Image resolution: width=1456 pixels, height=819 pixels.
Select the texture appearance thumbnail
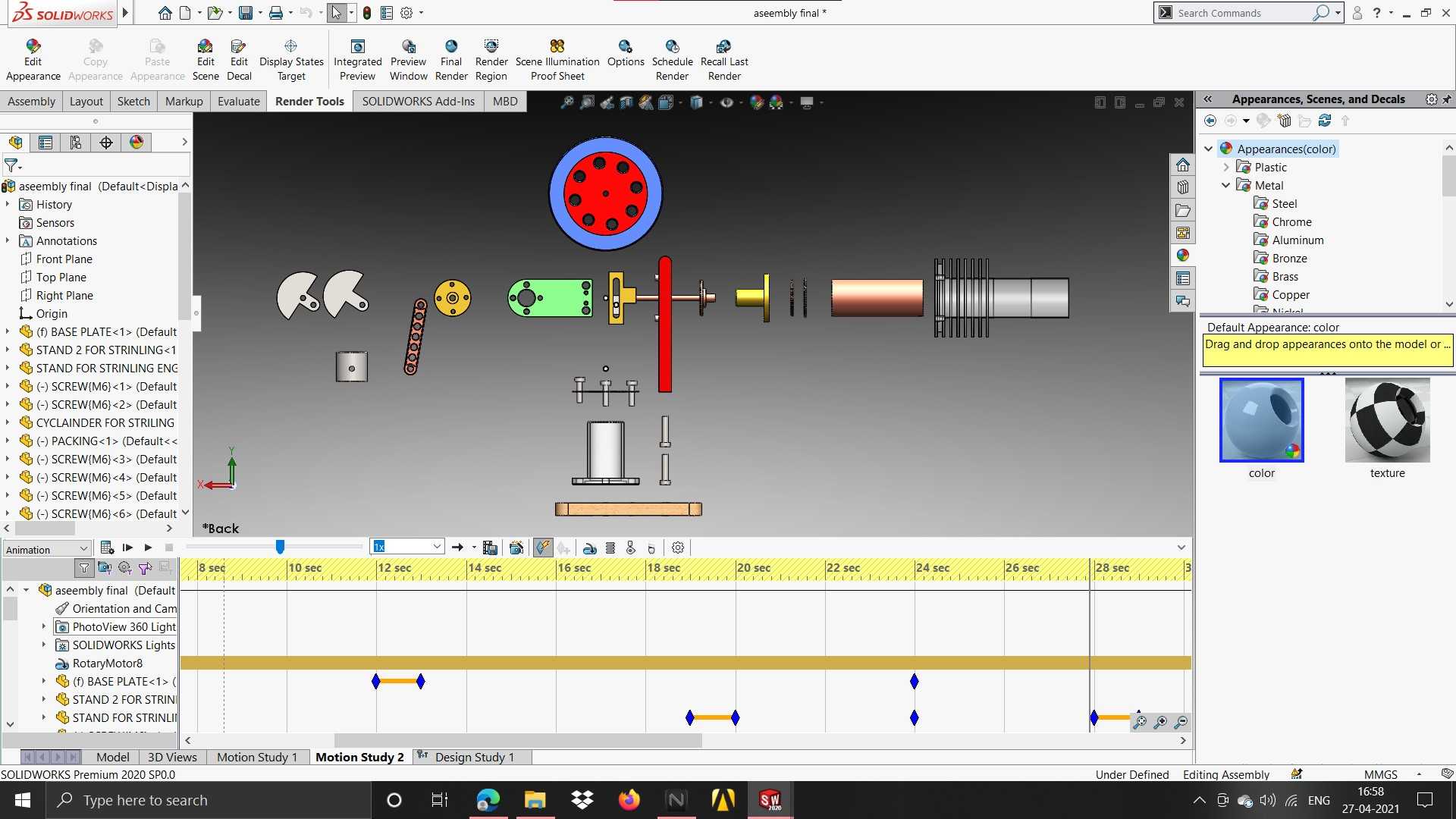(1387, 420)
